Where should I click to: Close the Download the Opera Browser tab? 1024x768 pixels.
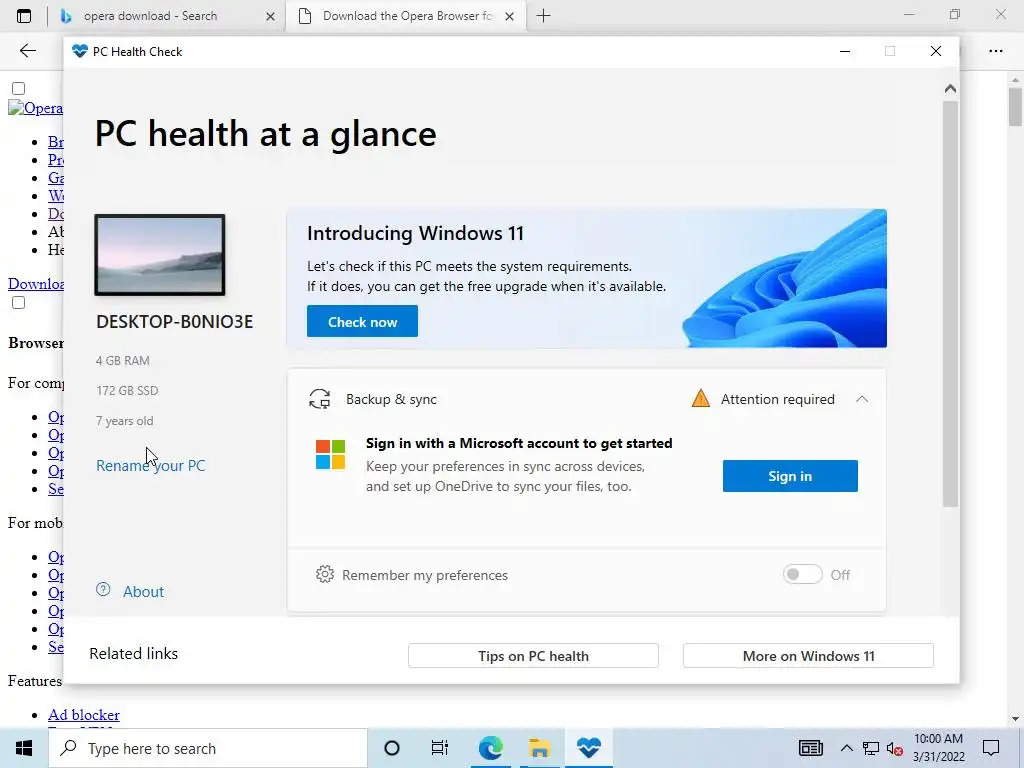pos(510,16)
